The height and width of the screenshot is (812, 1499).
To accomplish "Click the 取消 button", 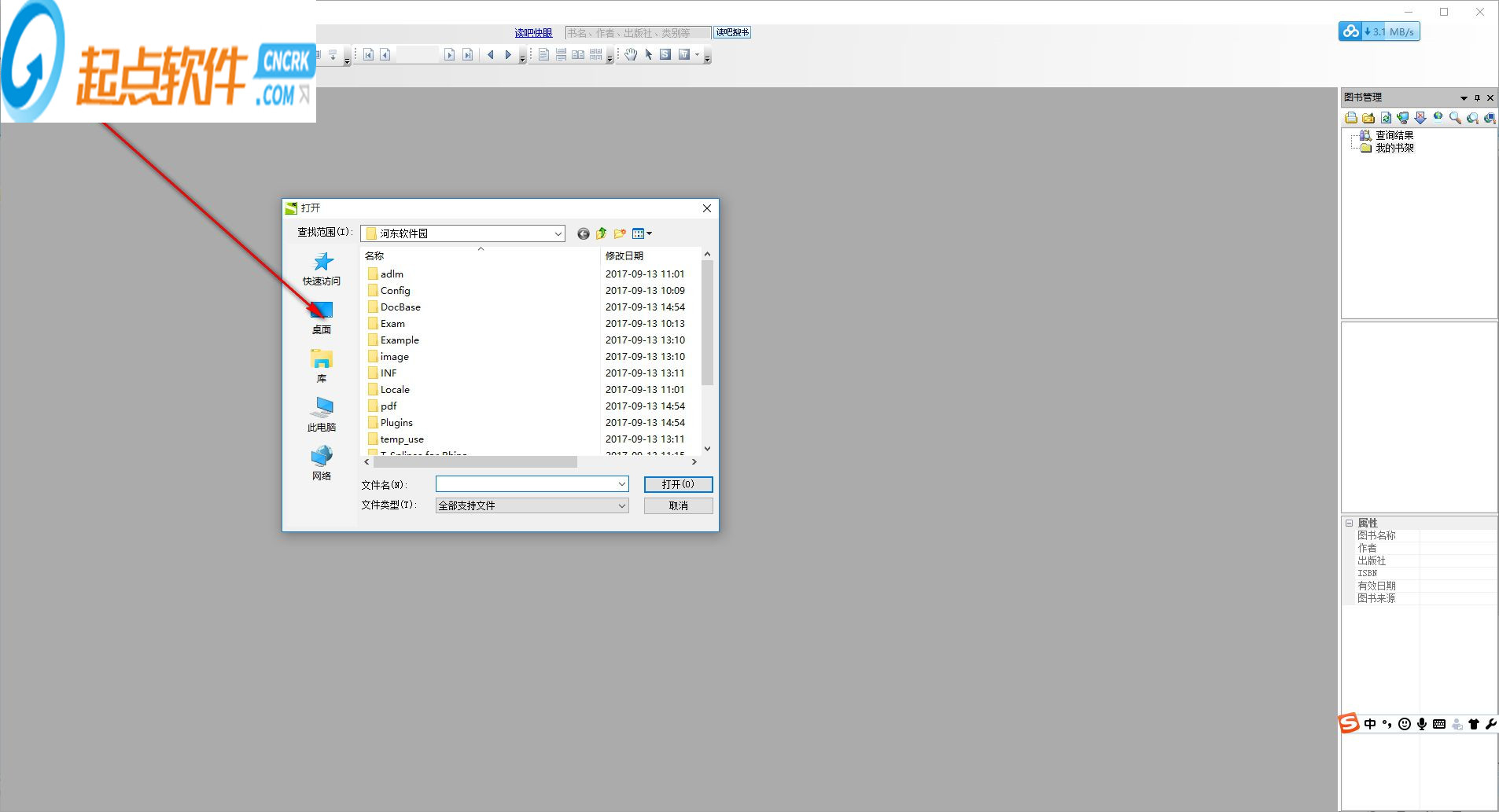I will (x=678, y=505).
